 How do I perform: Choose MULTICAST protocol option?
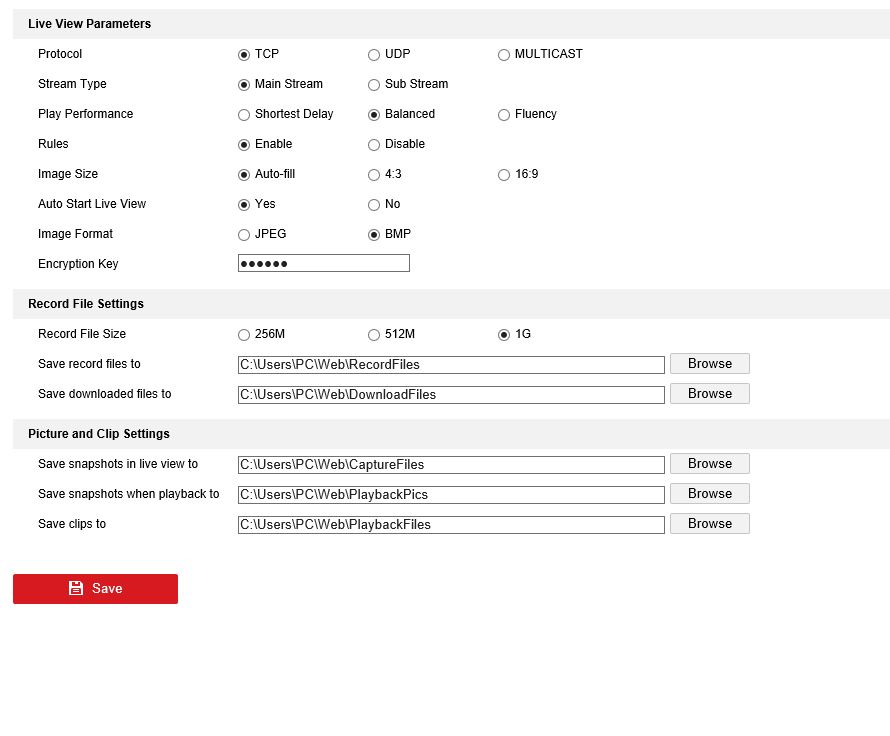504,55
